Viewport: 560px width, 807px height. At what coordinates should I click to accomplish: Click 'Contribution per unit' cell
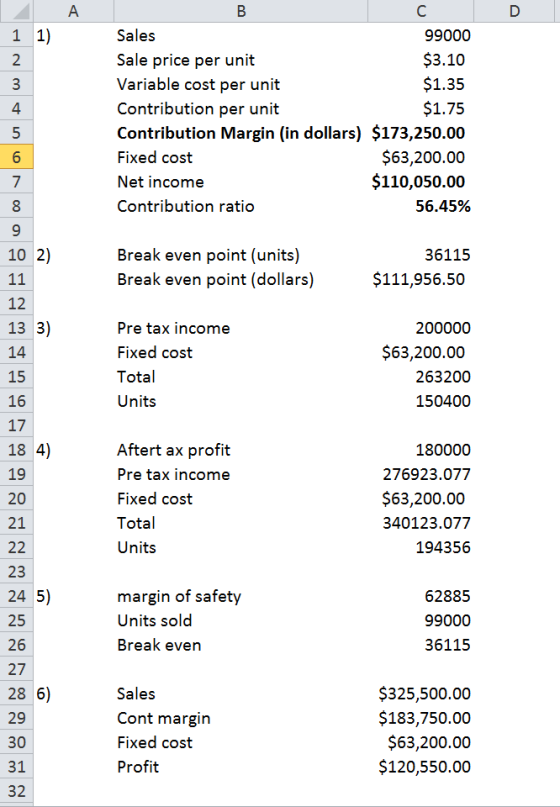click(x=241, y=109)
